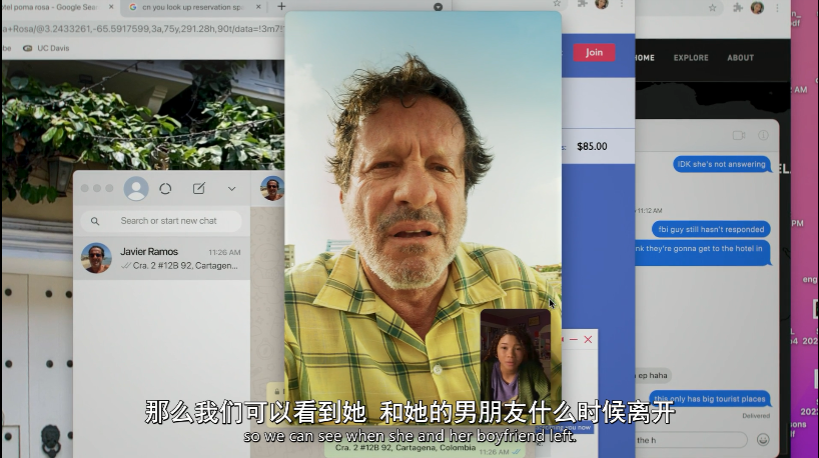819x458 pixels.
Task: Click the message text input field
Action: (691, 439)
